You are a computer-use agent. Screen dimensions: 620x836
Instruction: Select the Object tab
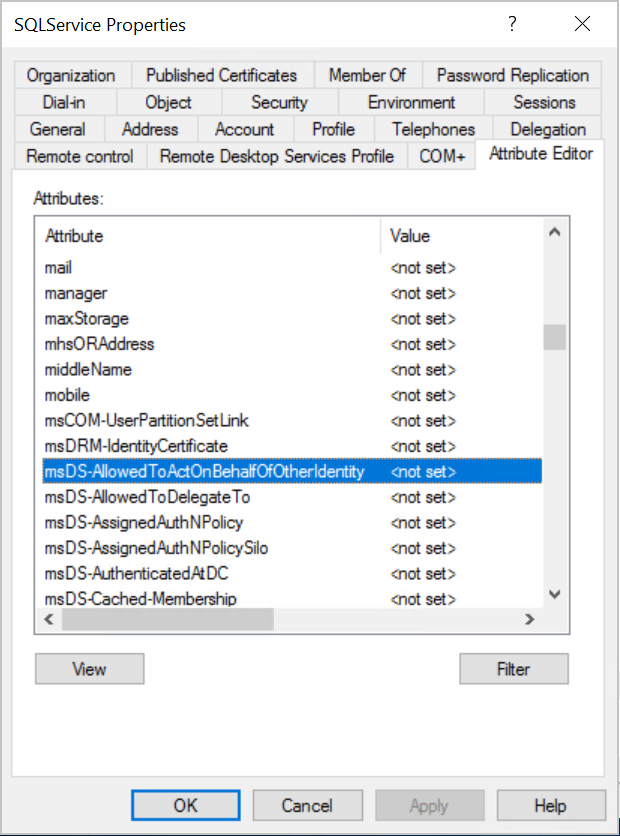167,101
